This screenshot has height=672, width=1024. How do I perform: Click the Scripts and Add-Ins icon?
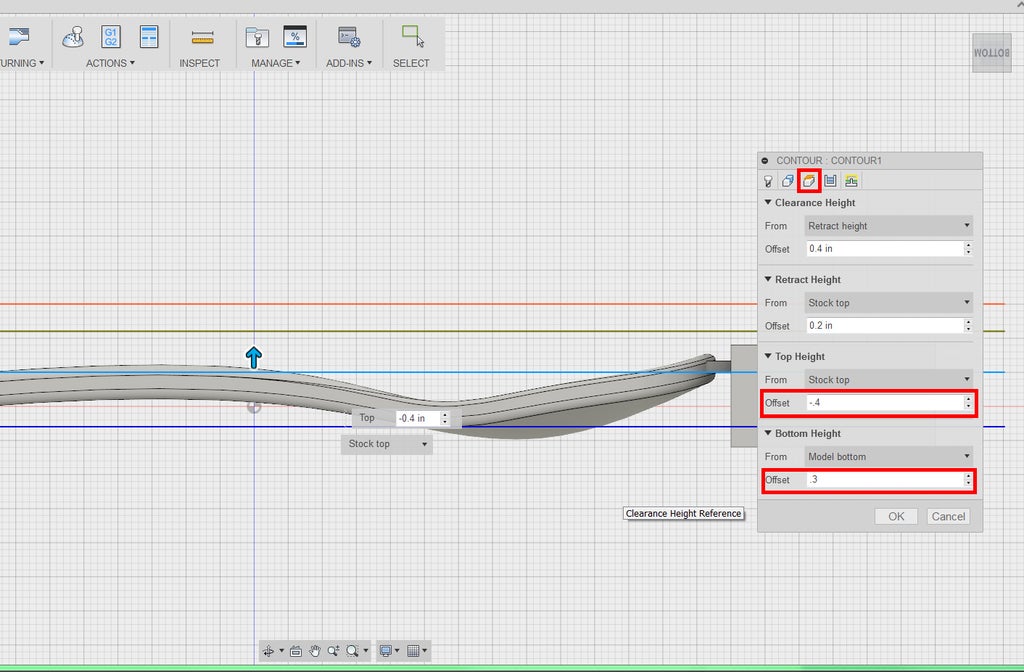coord(348,38)
